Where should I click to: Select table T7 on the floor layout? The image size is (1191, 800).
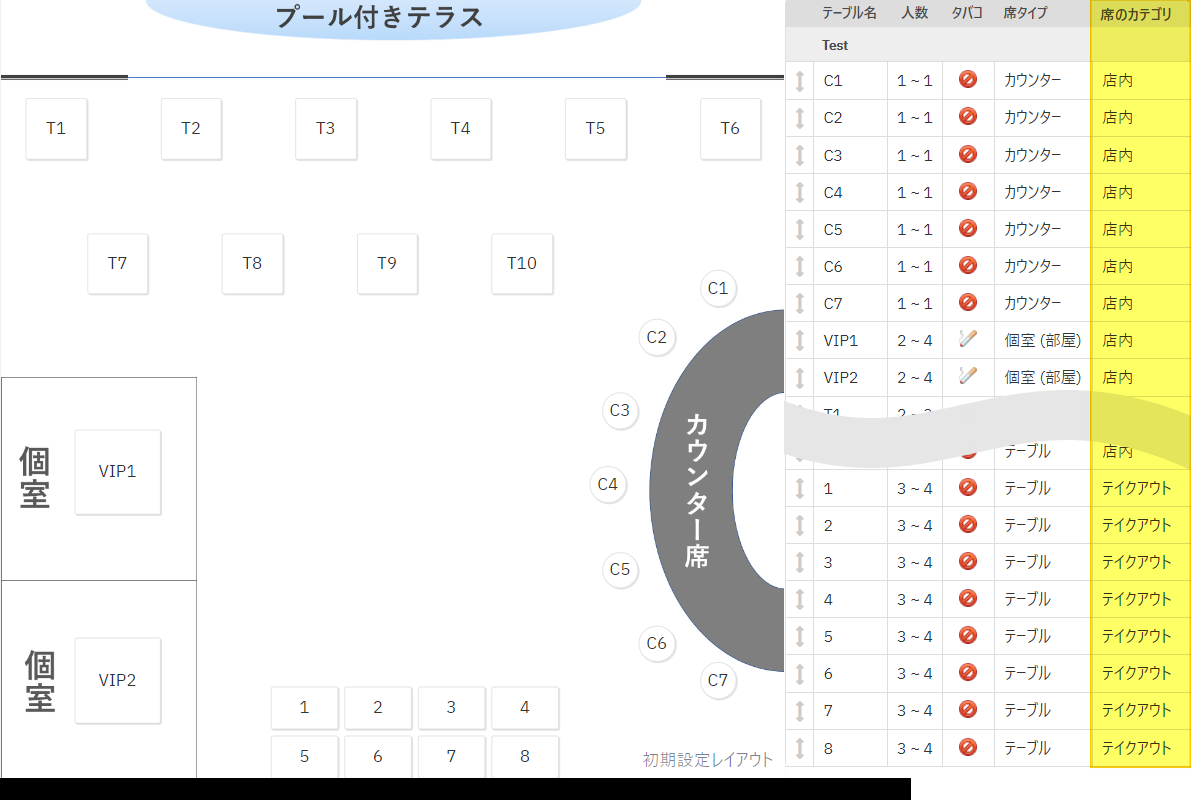click(x=118, y=264)
